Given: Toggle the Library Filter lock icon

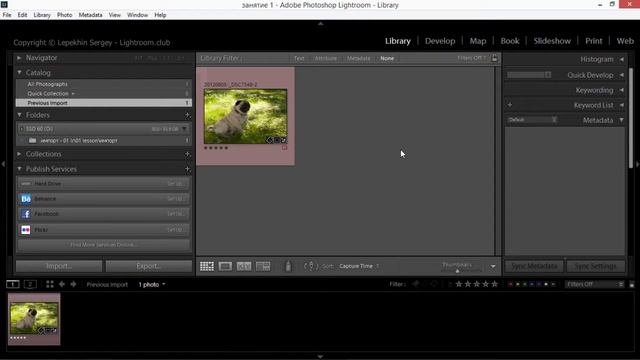Looking at the screenshot, I should coord(495,58).
